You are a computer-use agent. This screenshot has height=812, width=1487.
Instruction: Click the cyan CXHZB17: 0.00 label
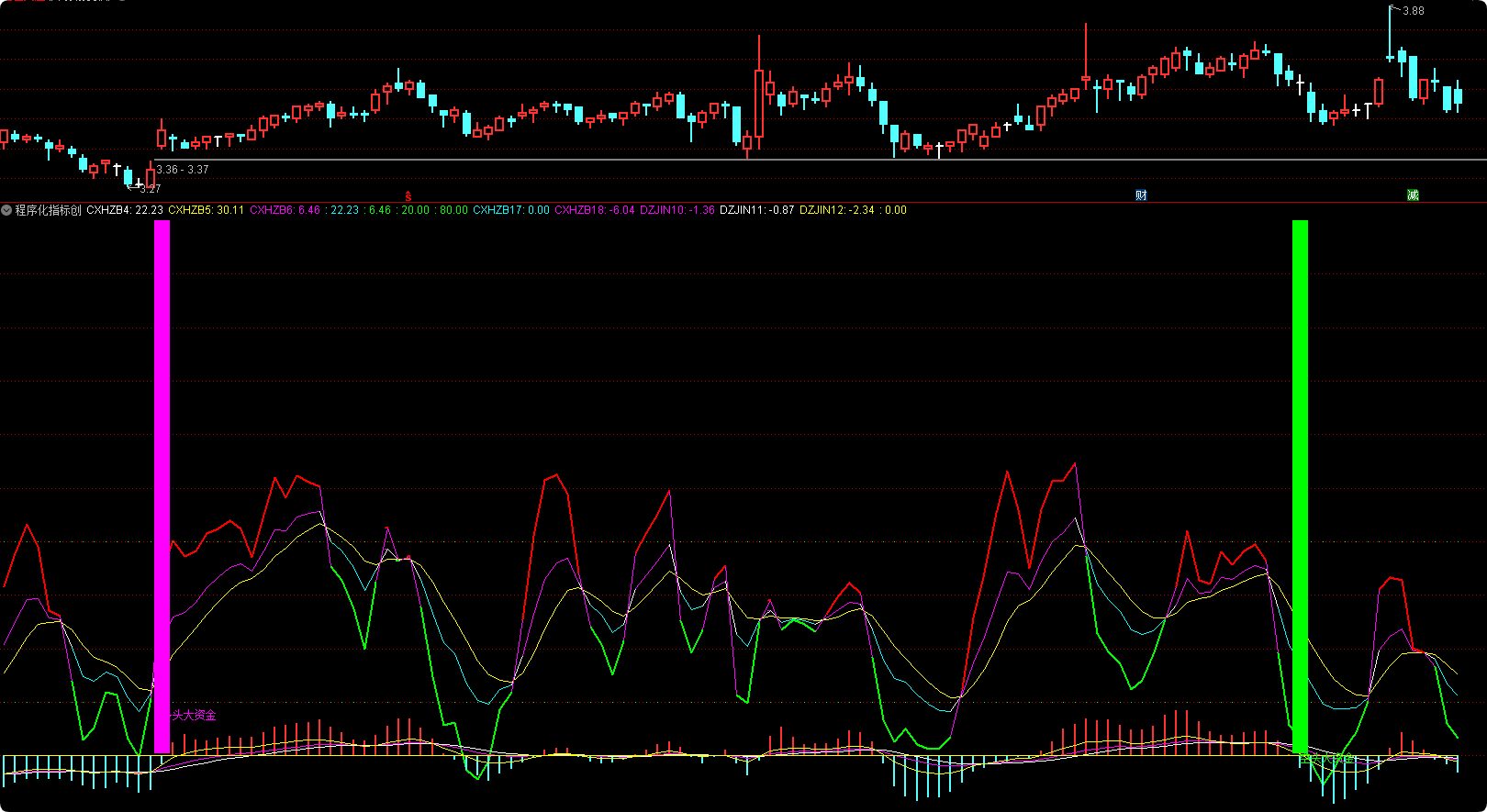511,210
